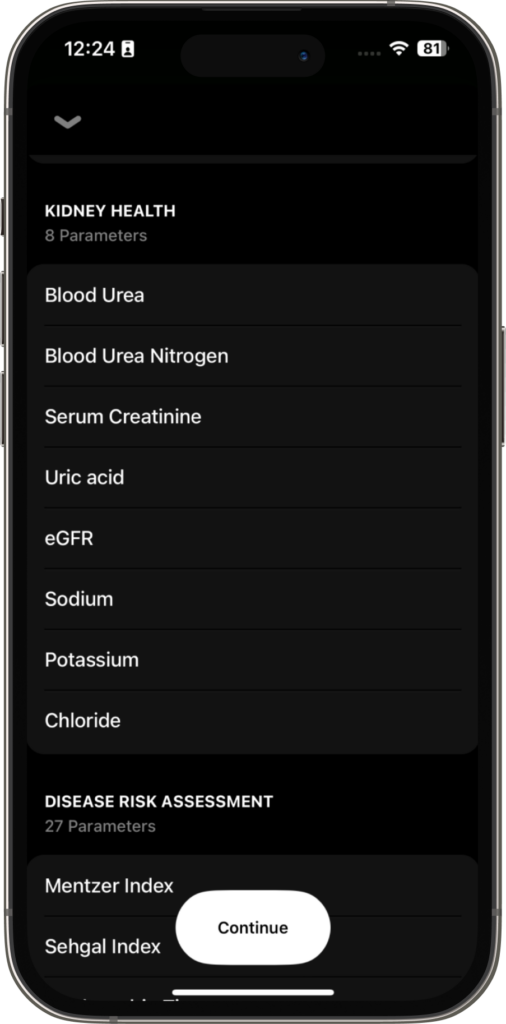Choose Serum Creatinine from the list
Viewport: 506px width, 1024px height.
tap(253, 417)
